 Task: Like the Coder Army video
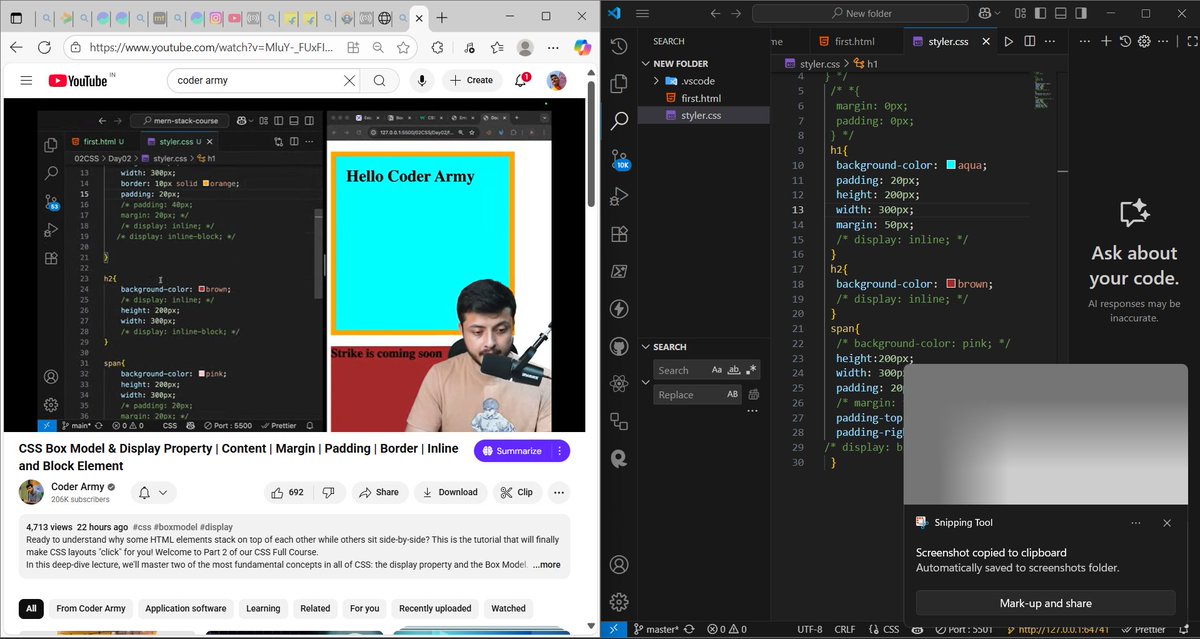click(289, 492)
